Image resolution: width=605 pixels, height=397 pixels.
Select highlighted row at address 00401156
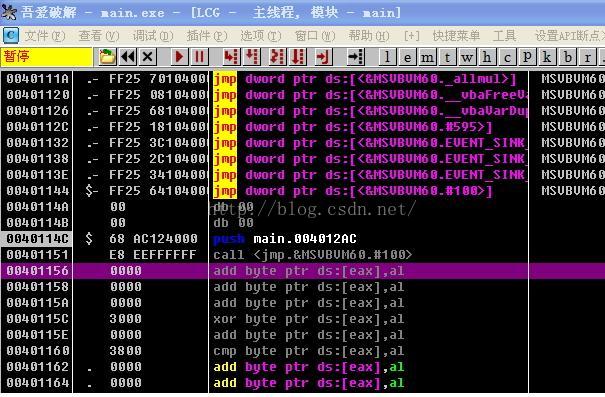[302, 271]
